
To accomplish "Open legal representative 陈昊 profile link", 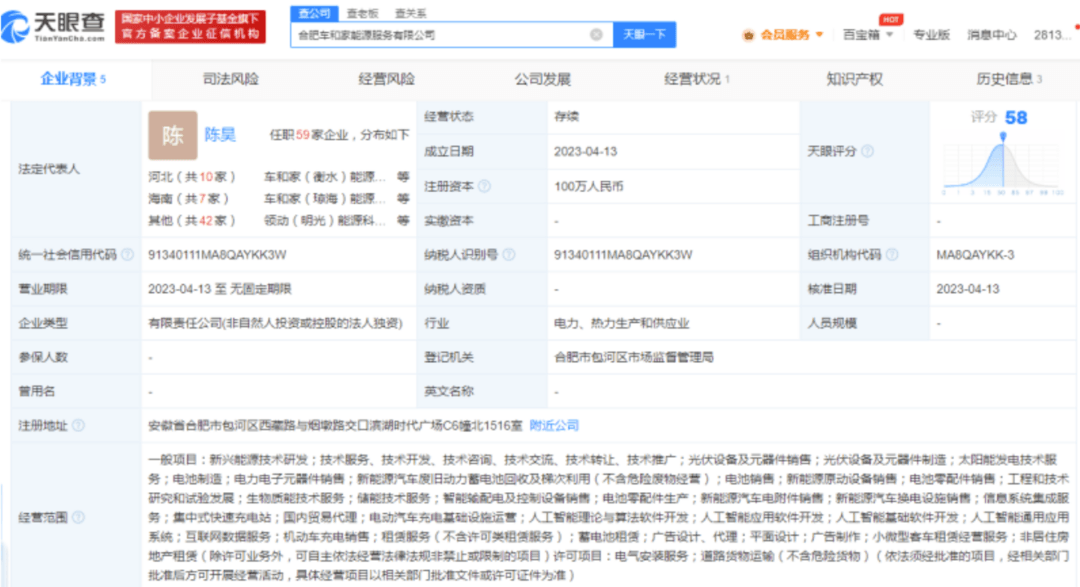I will [x=220, y=134].
